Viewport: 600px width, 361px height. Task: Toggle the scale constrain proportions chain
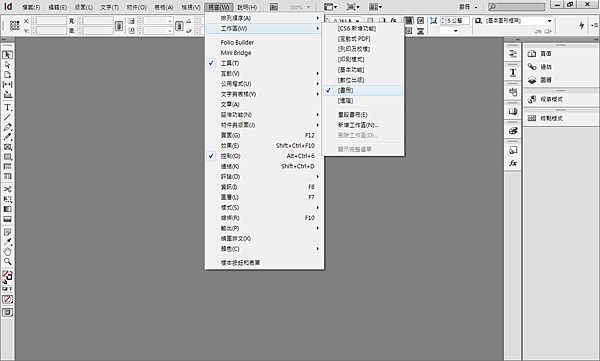(x=179, y=26)
